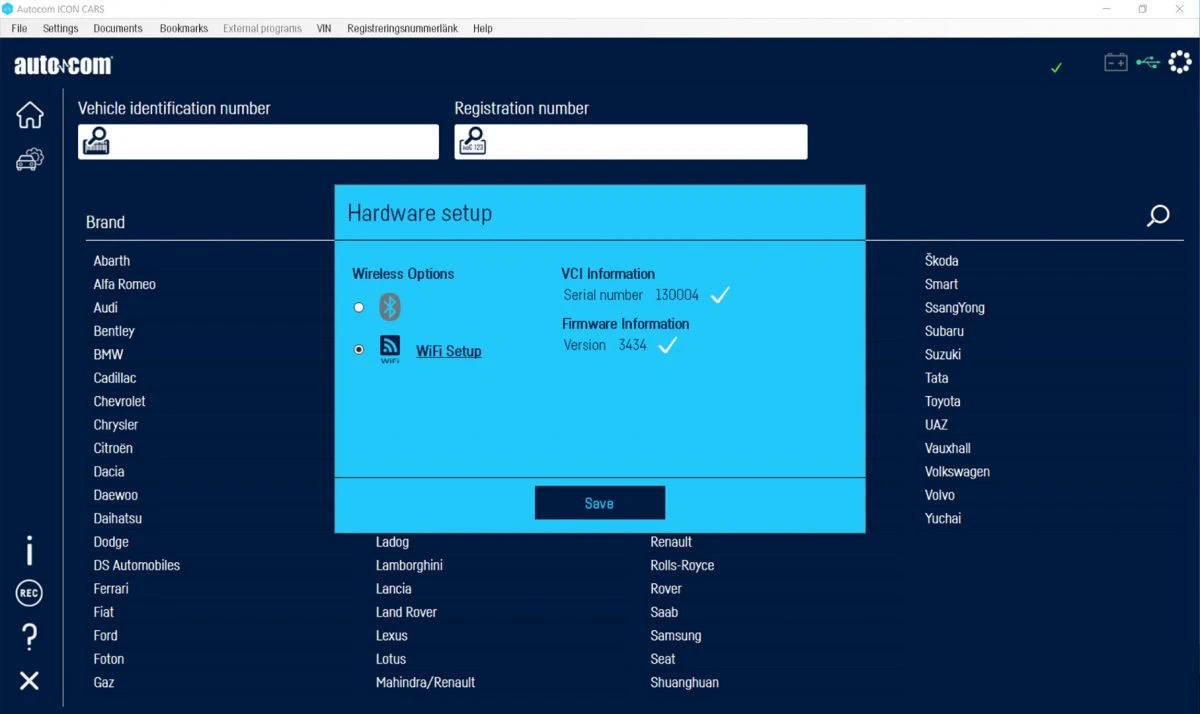Select the Cadillac brand
Image resolution: width=1200 pixels, height=714 pixels.
(115, 378)
